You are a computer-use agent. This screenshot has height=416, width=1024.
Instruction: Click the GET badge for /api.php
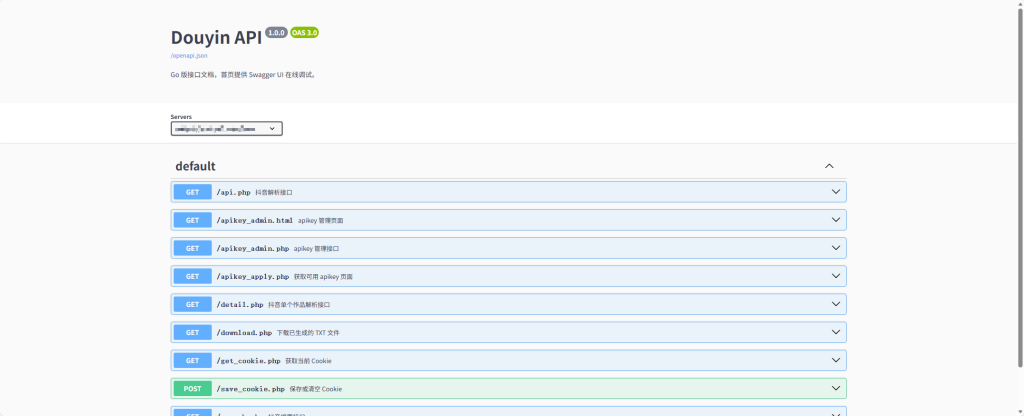(193, 192)
